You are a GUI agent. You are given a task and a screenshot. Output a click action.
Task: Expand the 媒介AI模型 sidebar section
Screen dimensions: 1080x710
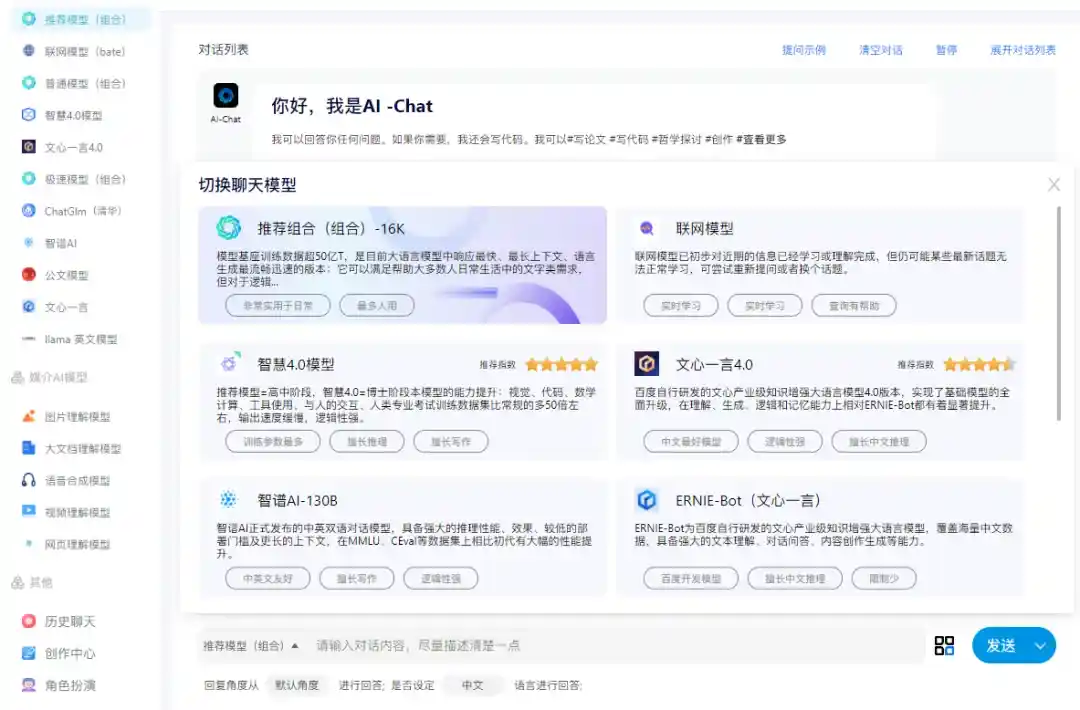50,377
